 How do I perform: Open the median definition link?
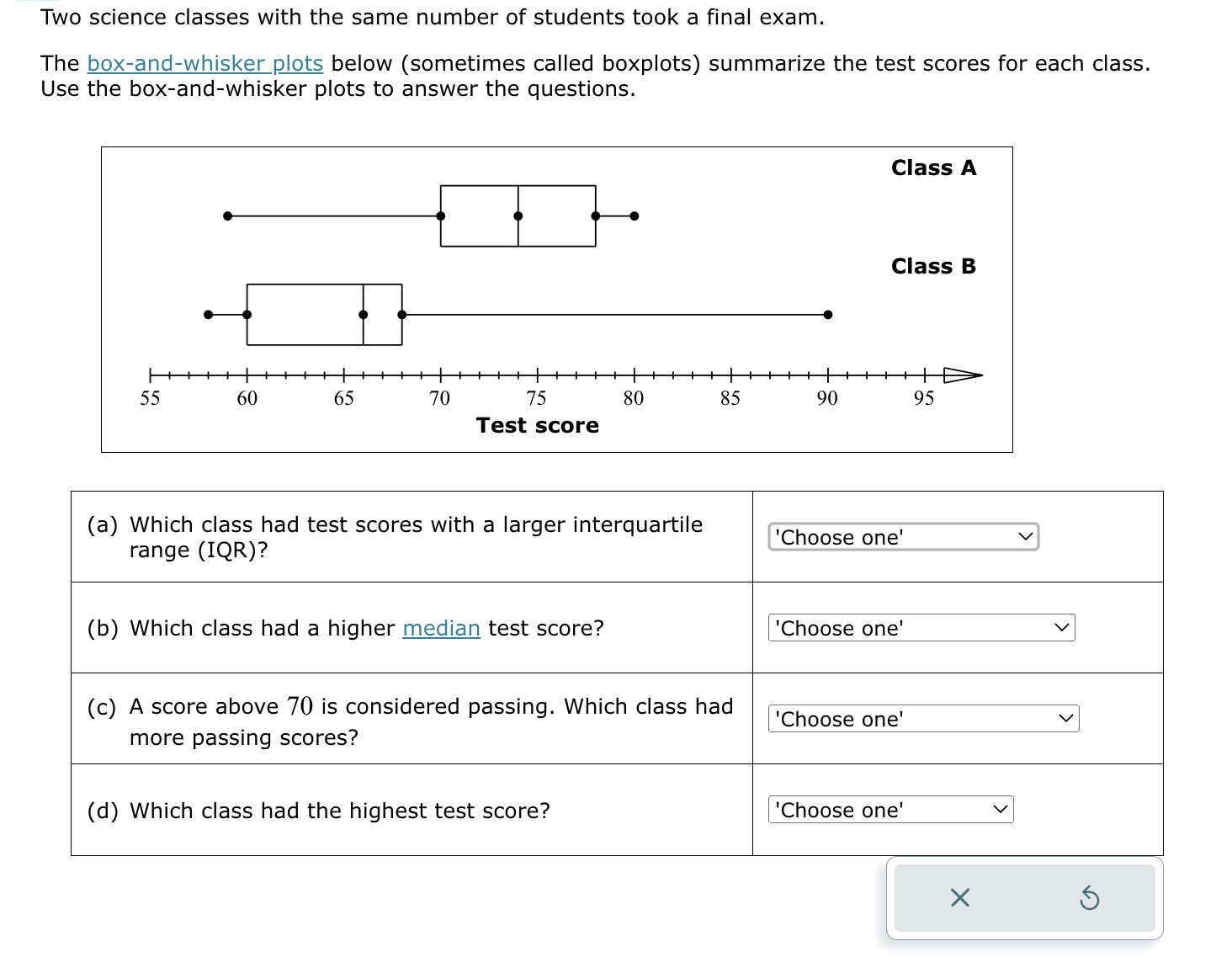[x=441, y=628]
